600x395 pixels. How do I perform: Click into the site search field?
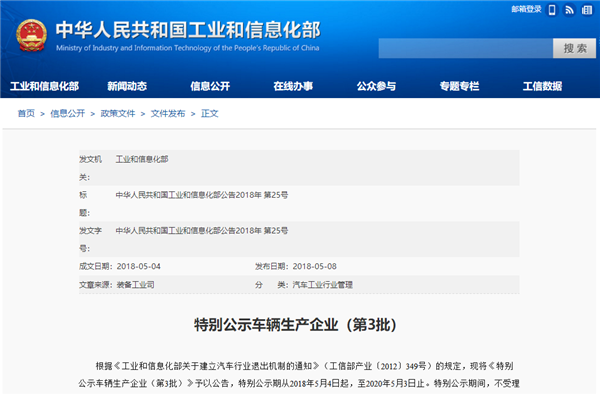click(x=466, y=48)
